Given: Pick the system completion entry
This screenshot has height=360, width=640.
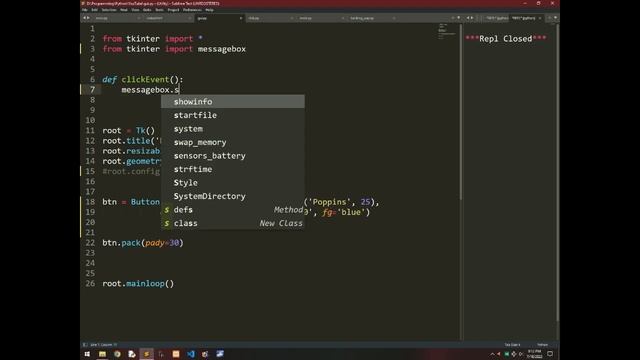Looking at the screenshot, I should pos(233,129).
